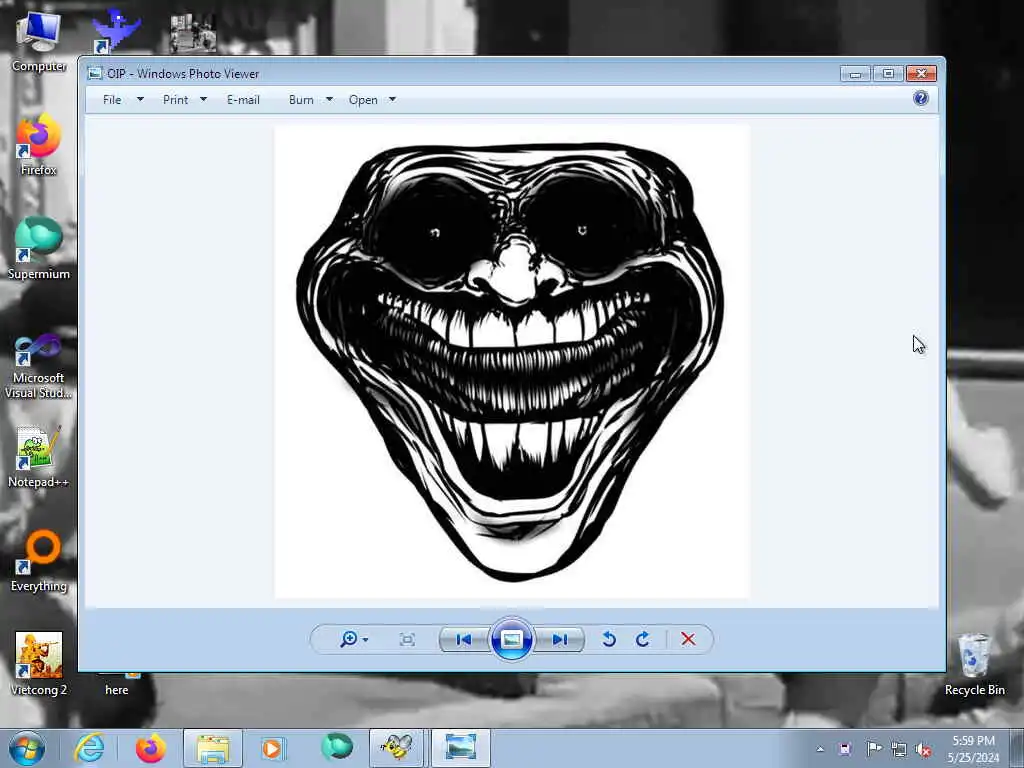
Task: Select the Microsoft Visual Studio desktop shortcut
Action: pos(39,366)
